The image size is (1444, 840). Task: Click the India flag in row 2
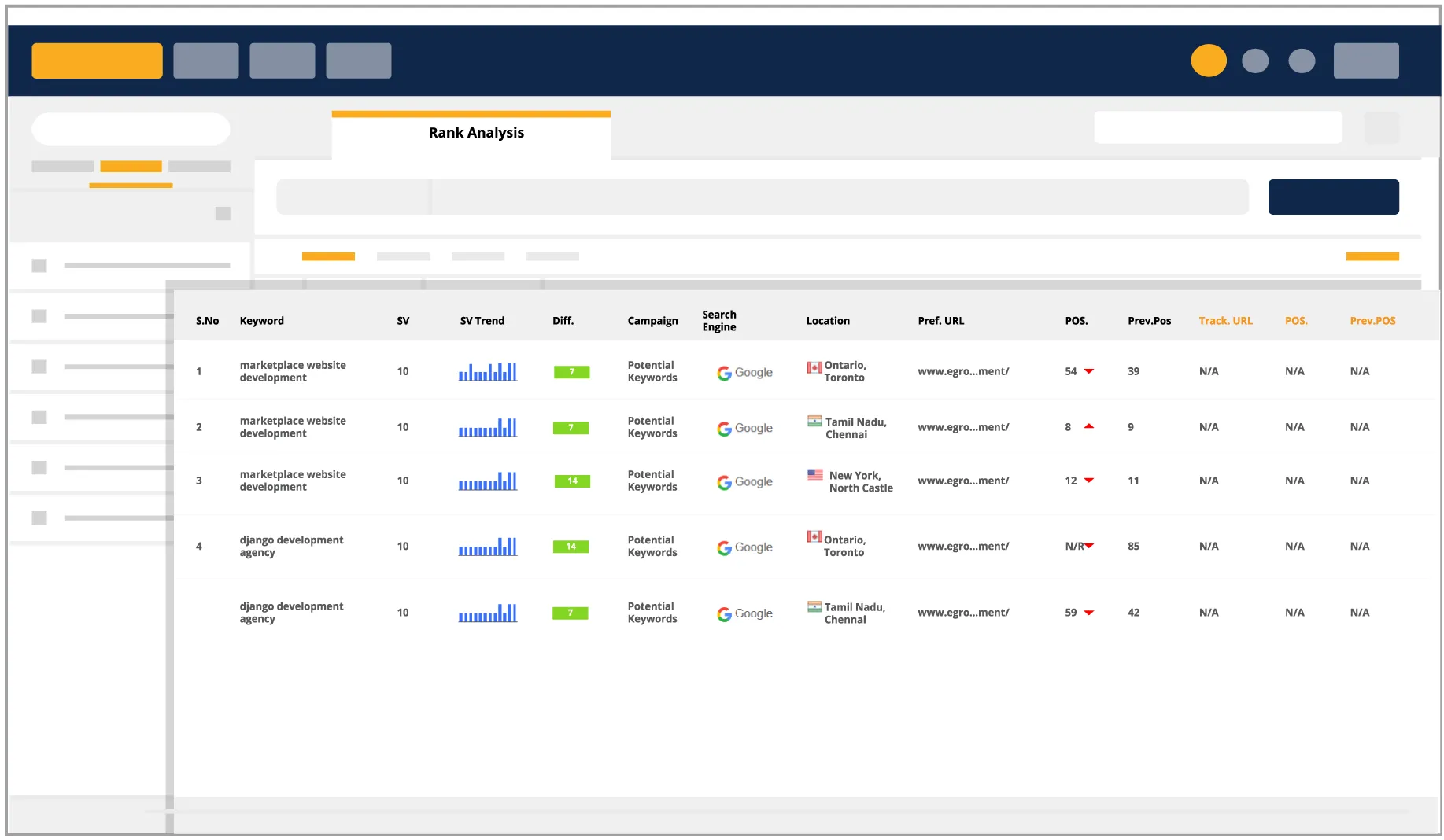(x=814, y=422)
